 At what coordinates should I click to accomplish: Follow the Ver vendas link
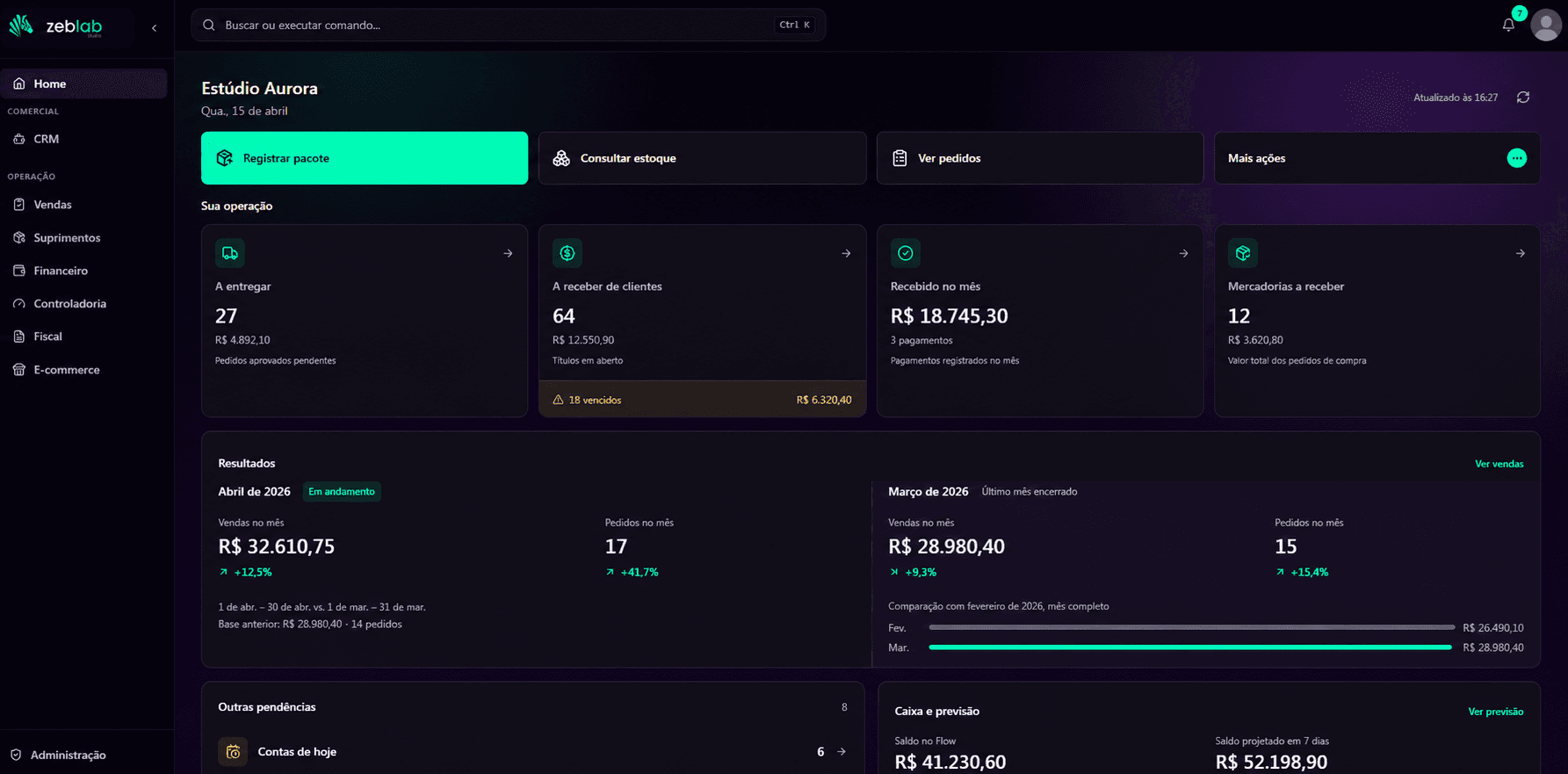1499,464
